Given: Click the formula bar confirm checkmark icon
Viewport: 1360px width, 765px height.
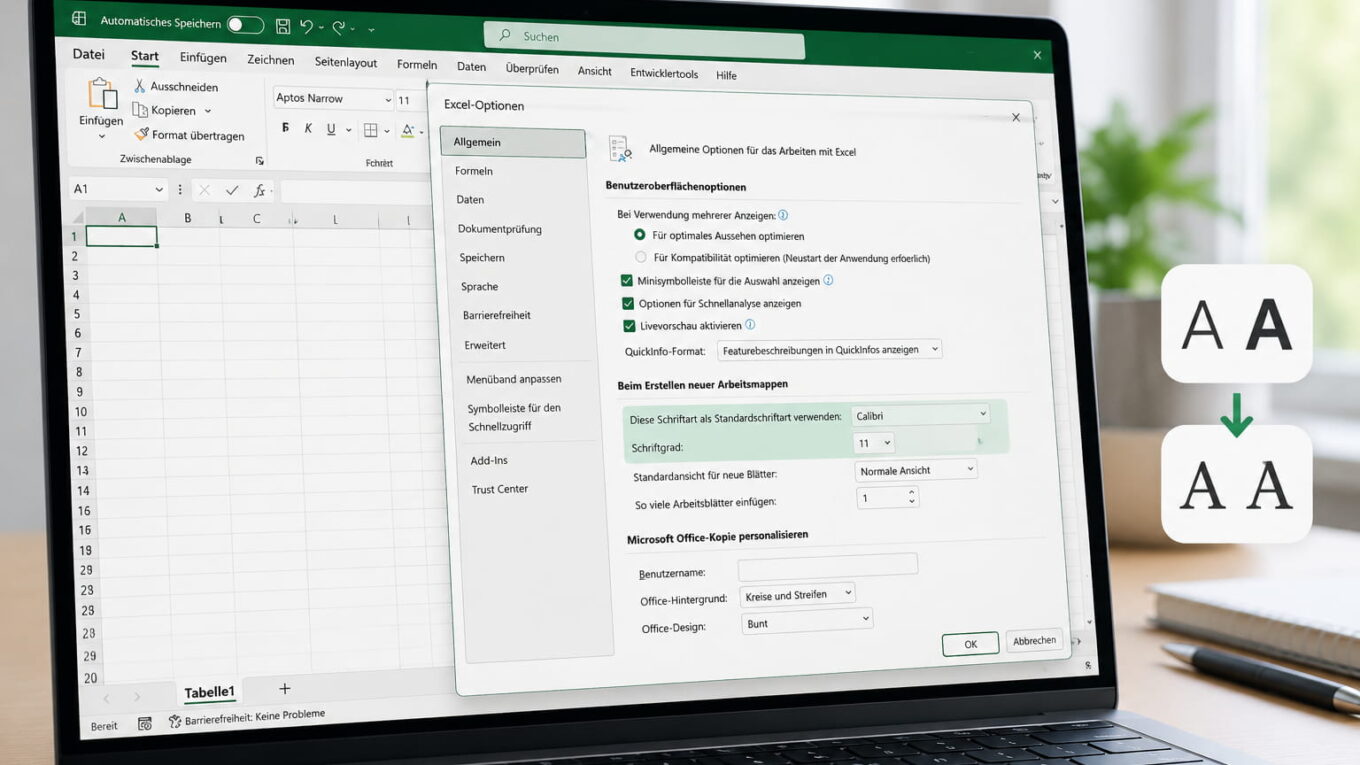Looking at the screenshot, I should 232,190.
